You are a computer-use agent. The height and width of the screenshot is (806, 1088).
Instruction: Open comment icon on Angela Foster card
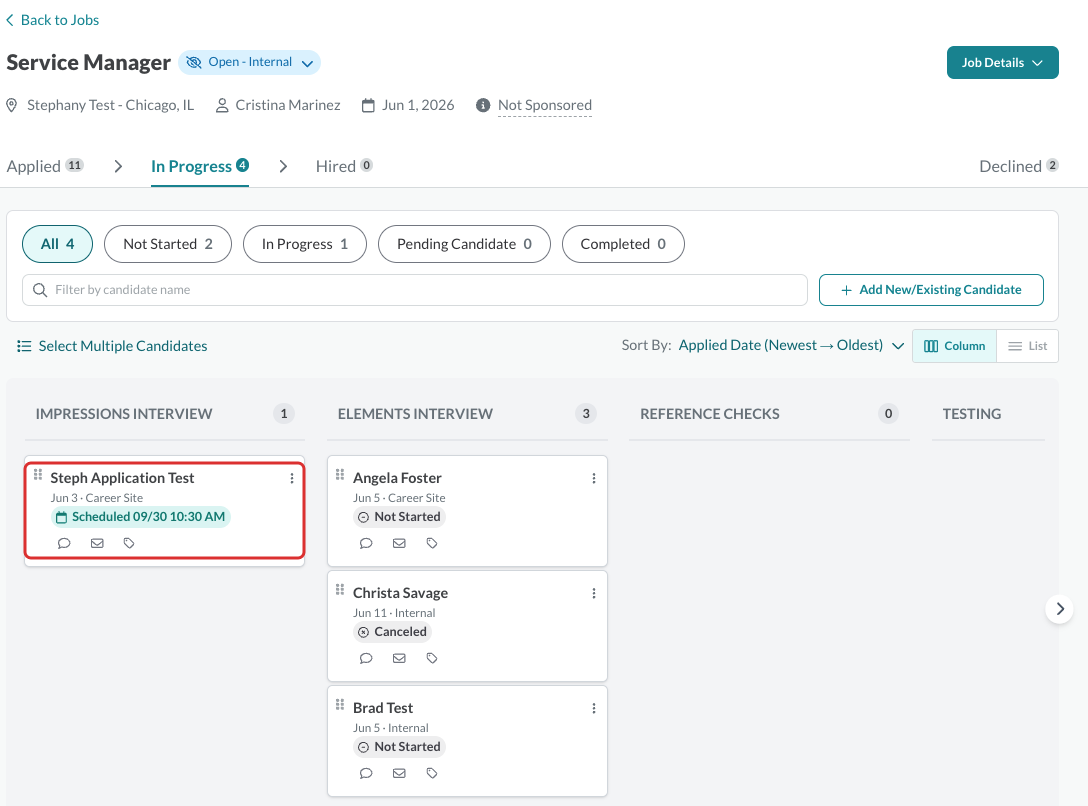pos(366,543)
